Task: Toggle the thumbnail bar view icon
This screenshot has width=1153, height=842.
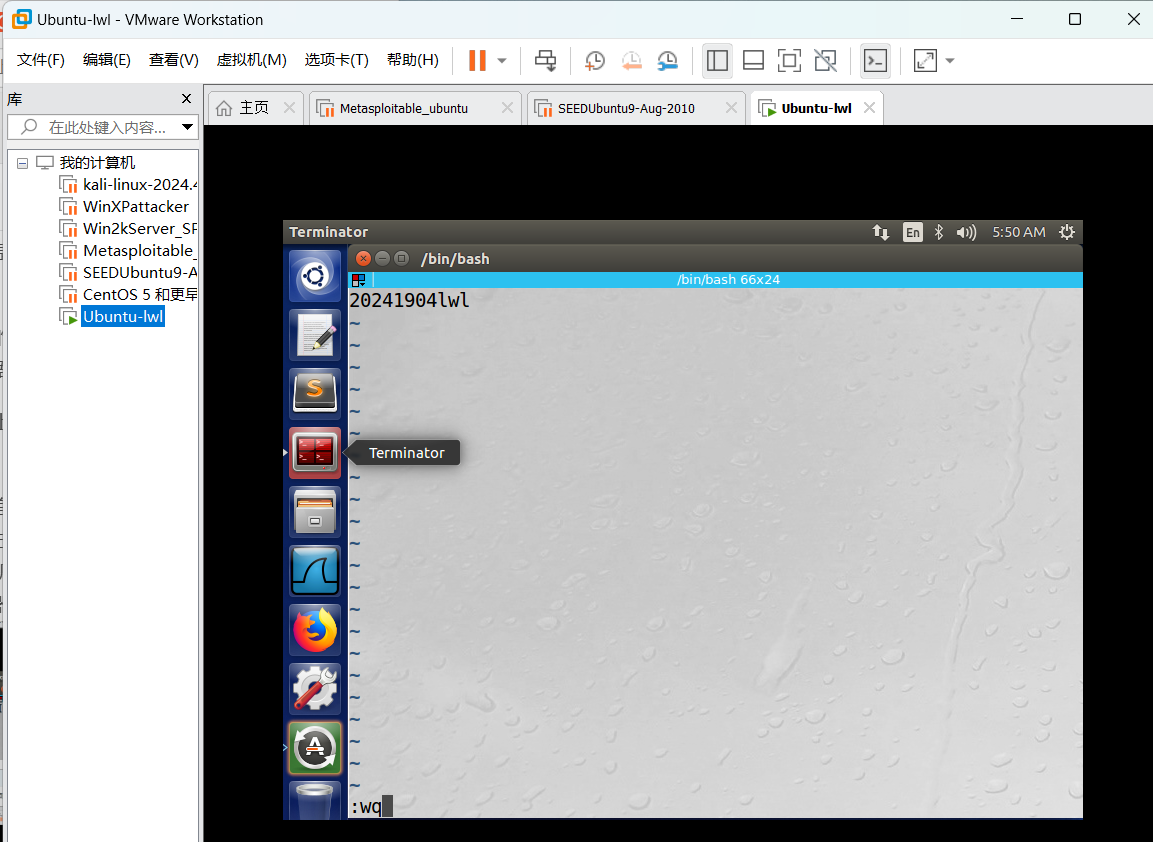Action: (753, 60)
